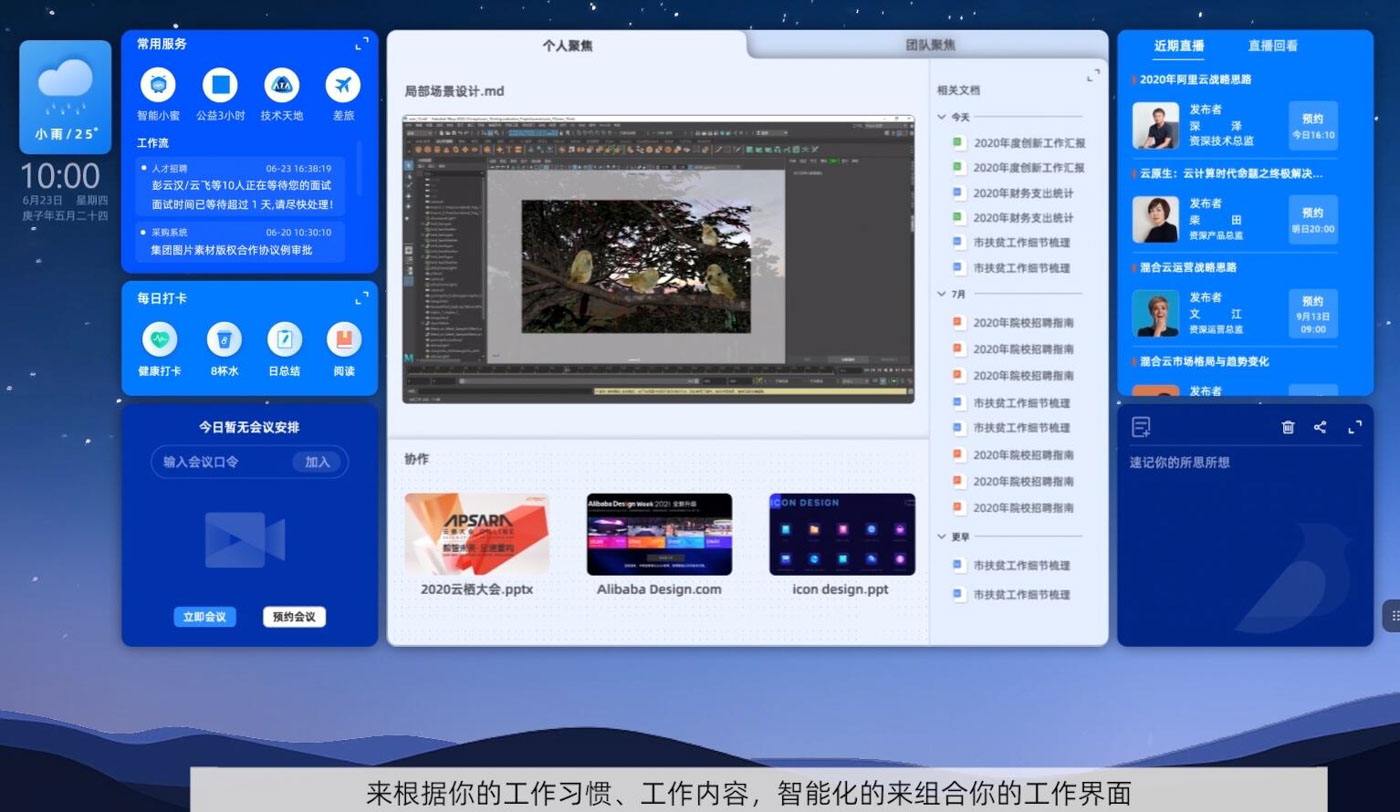Start a meeting with 立即会议

(x=205, y=617)
